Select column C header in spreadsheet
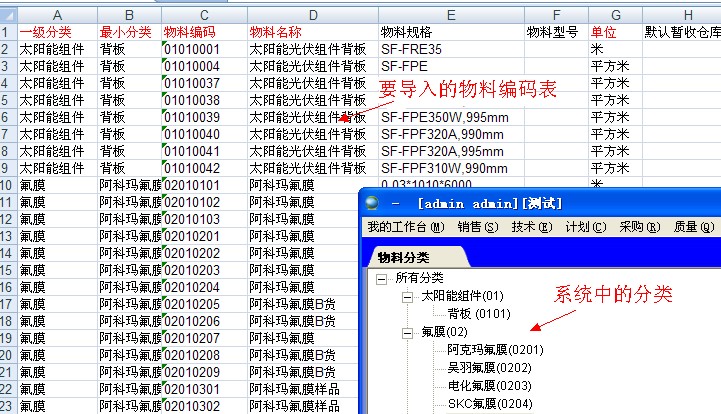The width and height of the screenshot is (721, 414). 204,15
